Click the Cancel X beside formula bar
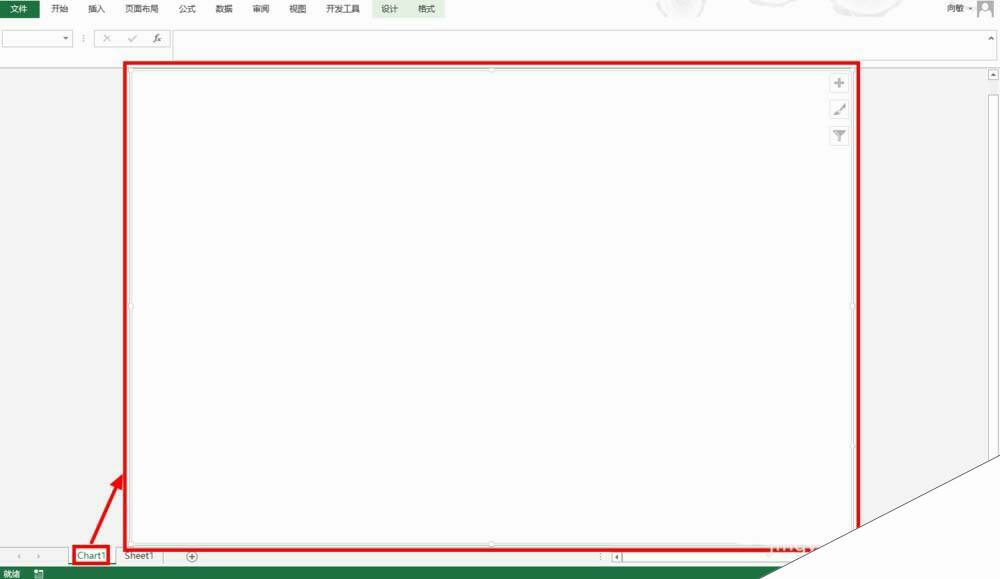Image resolution: width=1000 pixels, height=579 pixels. [107, 39]
